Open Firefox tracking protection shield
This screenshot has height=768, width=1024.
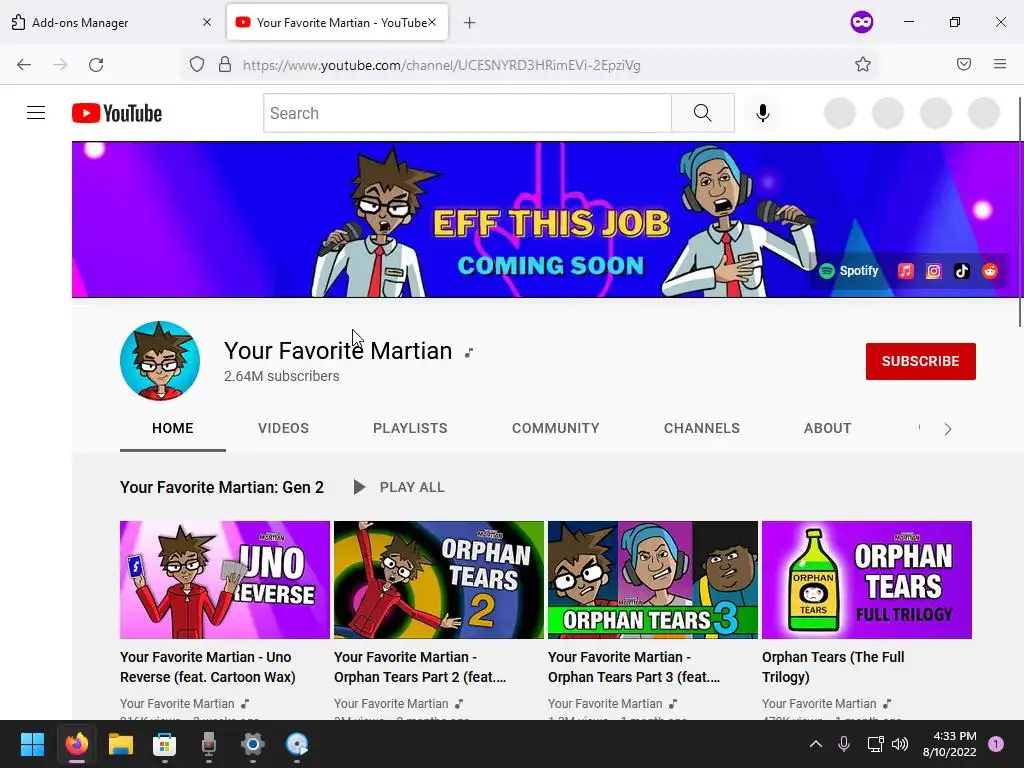click(x=197, y=65)
